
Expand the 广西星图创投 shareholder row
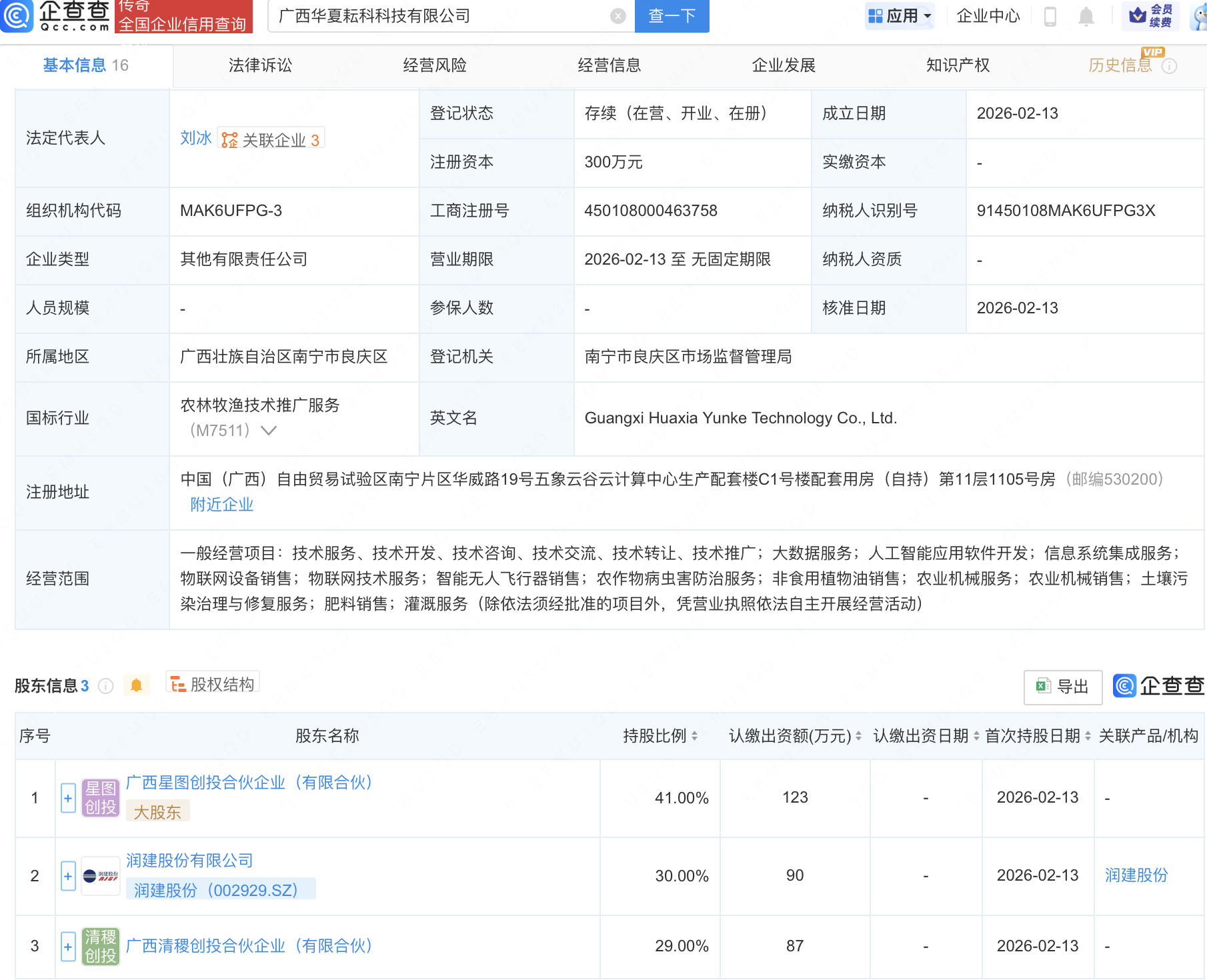coord(68,798)
